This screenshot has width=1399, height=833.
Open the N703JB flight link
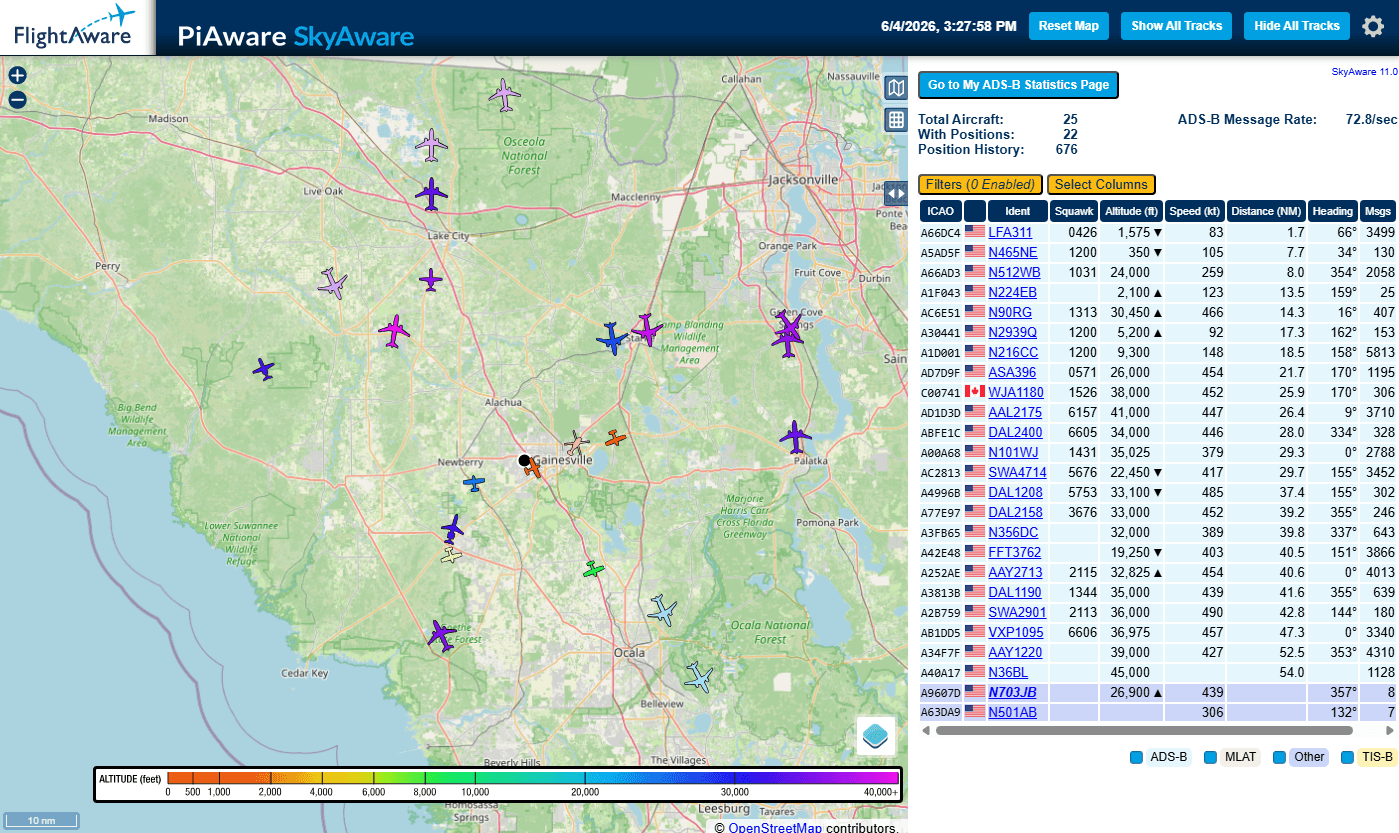point(1013,692)
